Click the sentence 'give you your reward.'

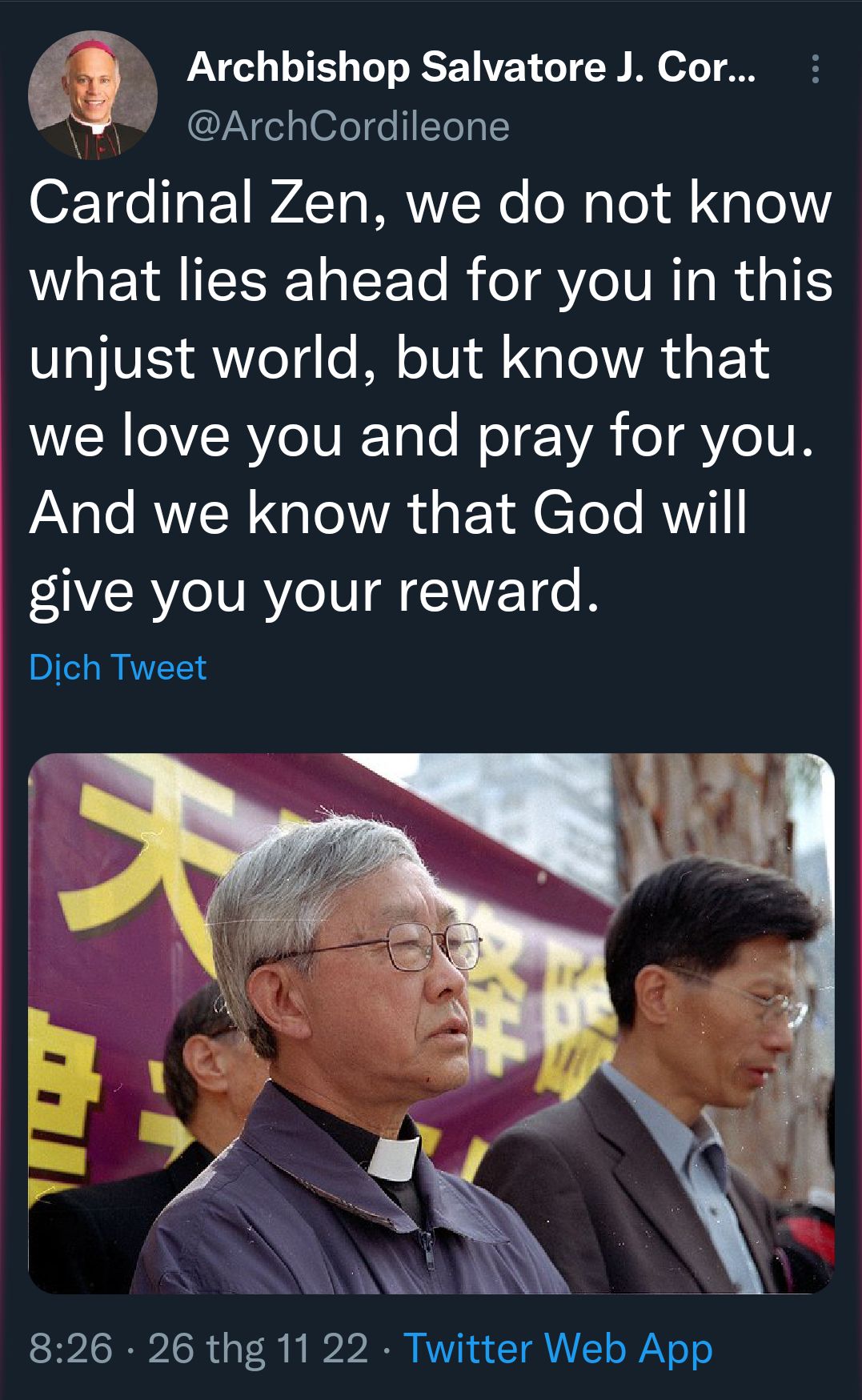coord(314,592)
